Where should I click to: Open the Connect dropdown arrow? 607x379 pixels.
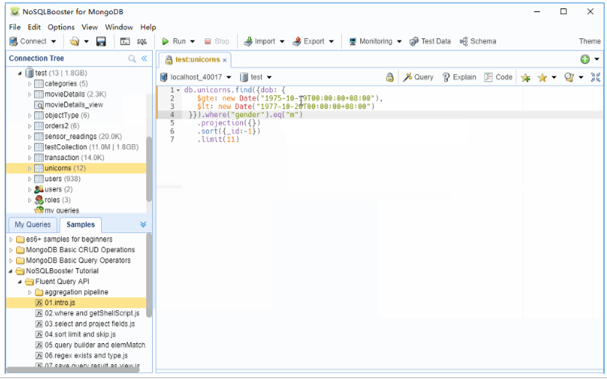point(53,41)
